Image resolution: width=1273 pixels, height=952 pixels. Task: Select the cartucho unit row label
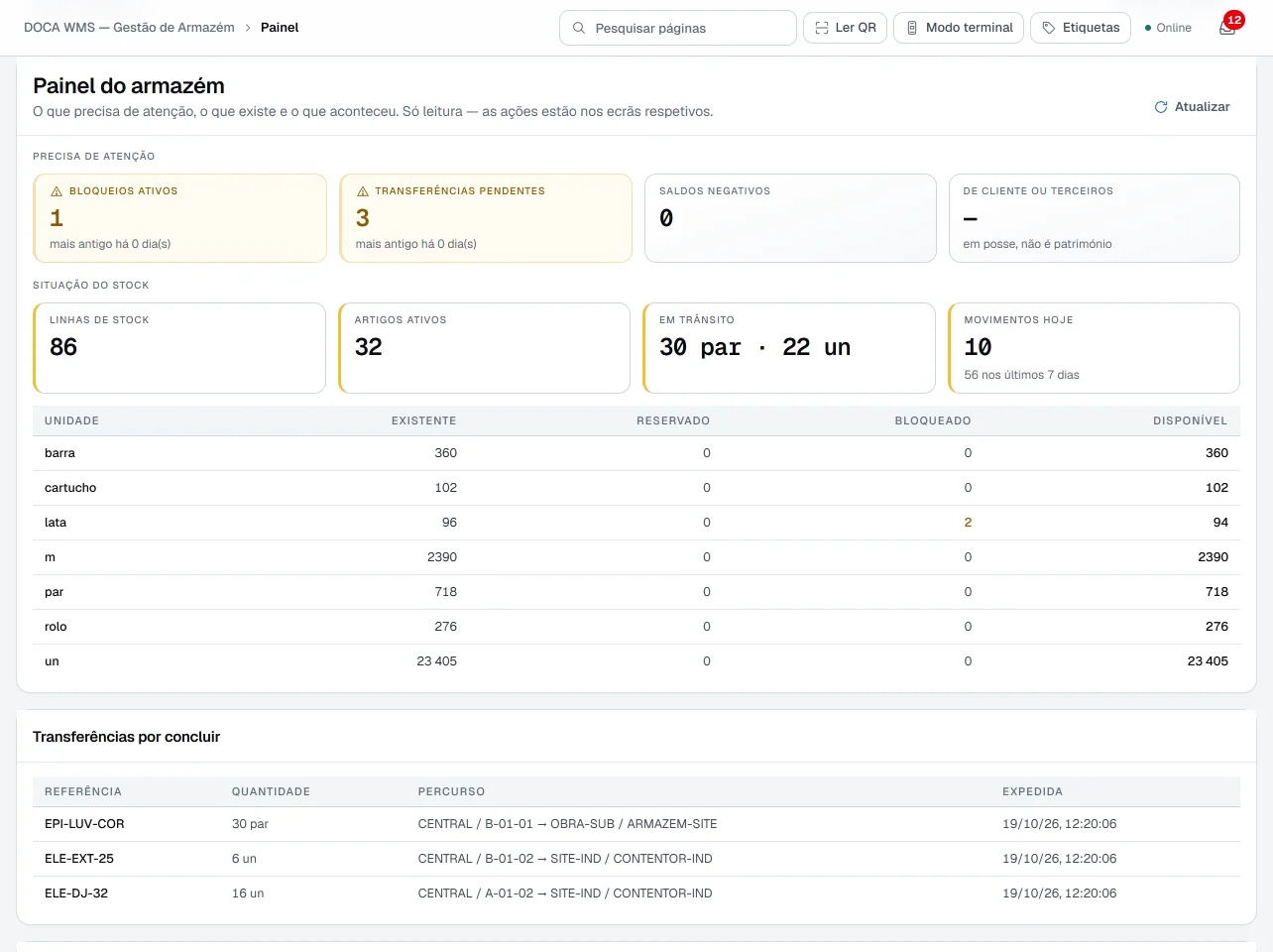point(70,488)
